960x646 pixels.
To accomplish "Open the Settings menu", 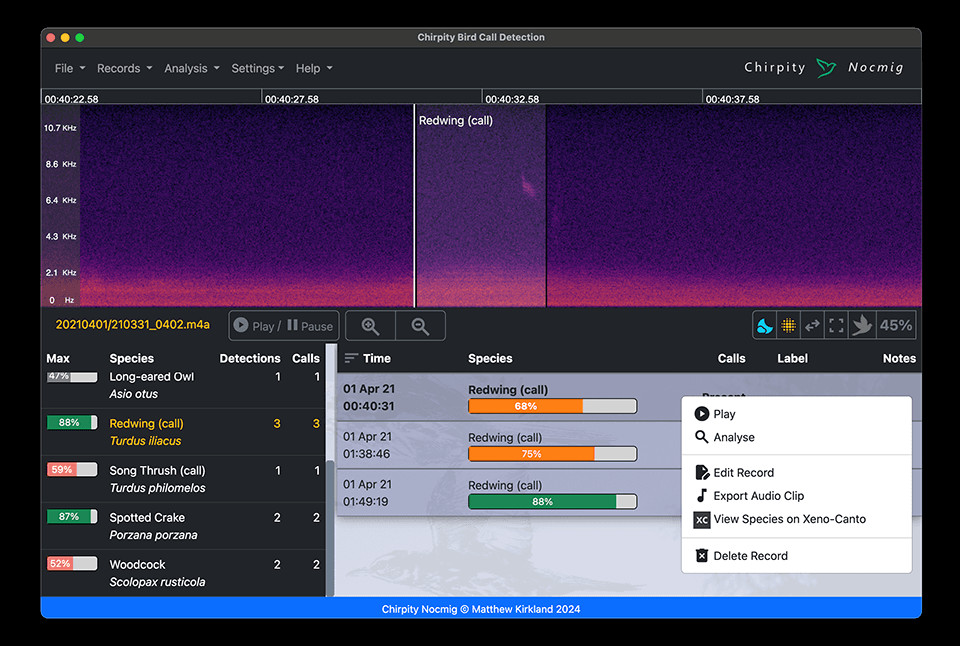I will pyautogui.click(x=257, y=69).
